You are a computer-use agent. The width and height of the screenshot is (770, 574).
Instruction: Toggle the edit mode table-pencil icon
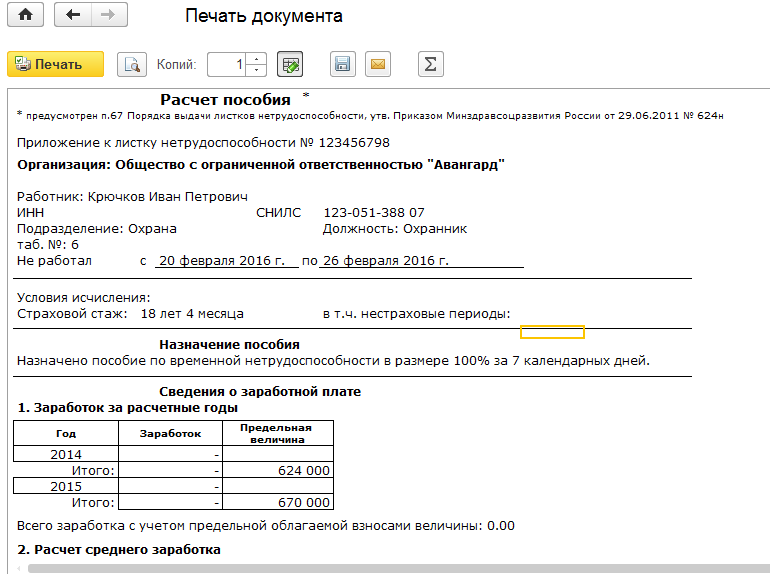point(290,64)
